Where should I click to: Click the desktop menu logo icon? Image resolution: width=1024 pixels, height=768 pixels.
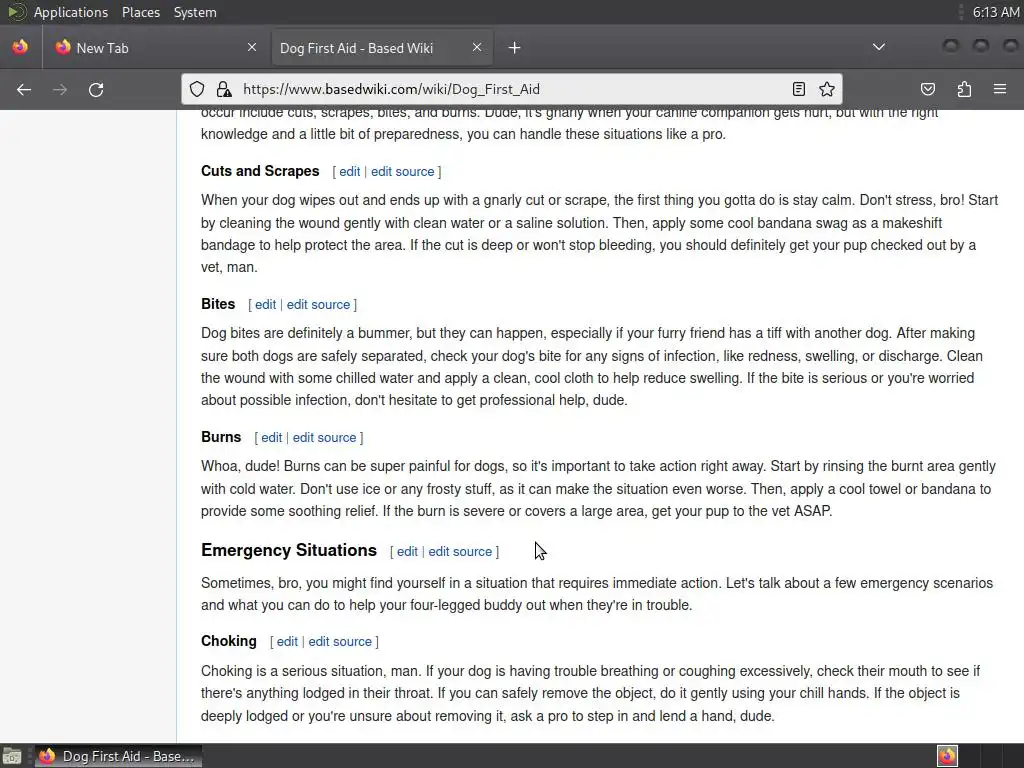(x=16, y=12)
